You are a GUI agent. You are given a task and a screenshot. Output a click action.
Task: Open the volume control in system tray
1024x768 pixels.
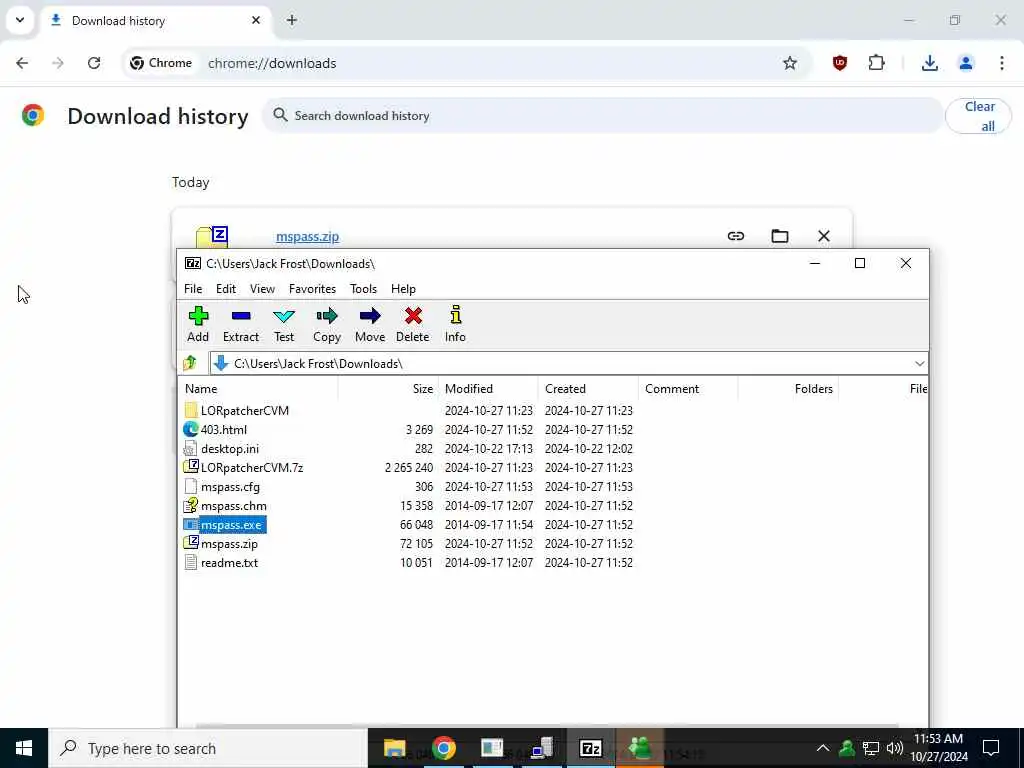pyautogui.click(x=895, y=748)
